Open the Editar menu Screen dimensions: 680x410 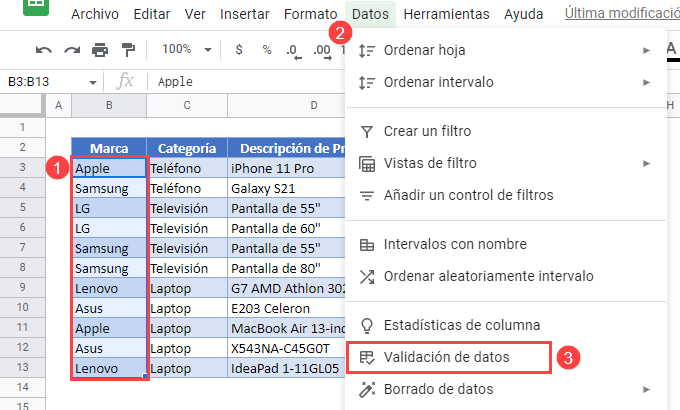click(152, 14)
